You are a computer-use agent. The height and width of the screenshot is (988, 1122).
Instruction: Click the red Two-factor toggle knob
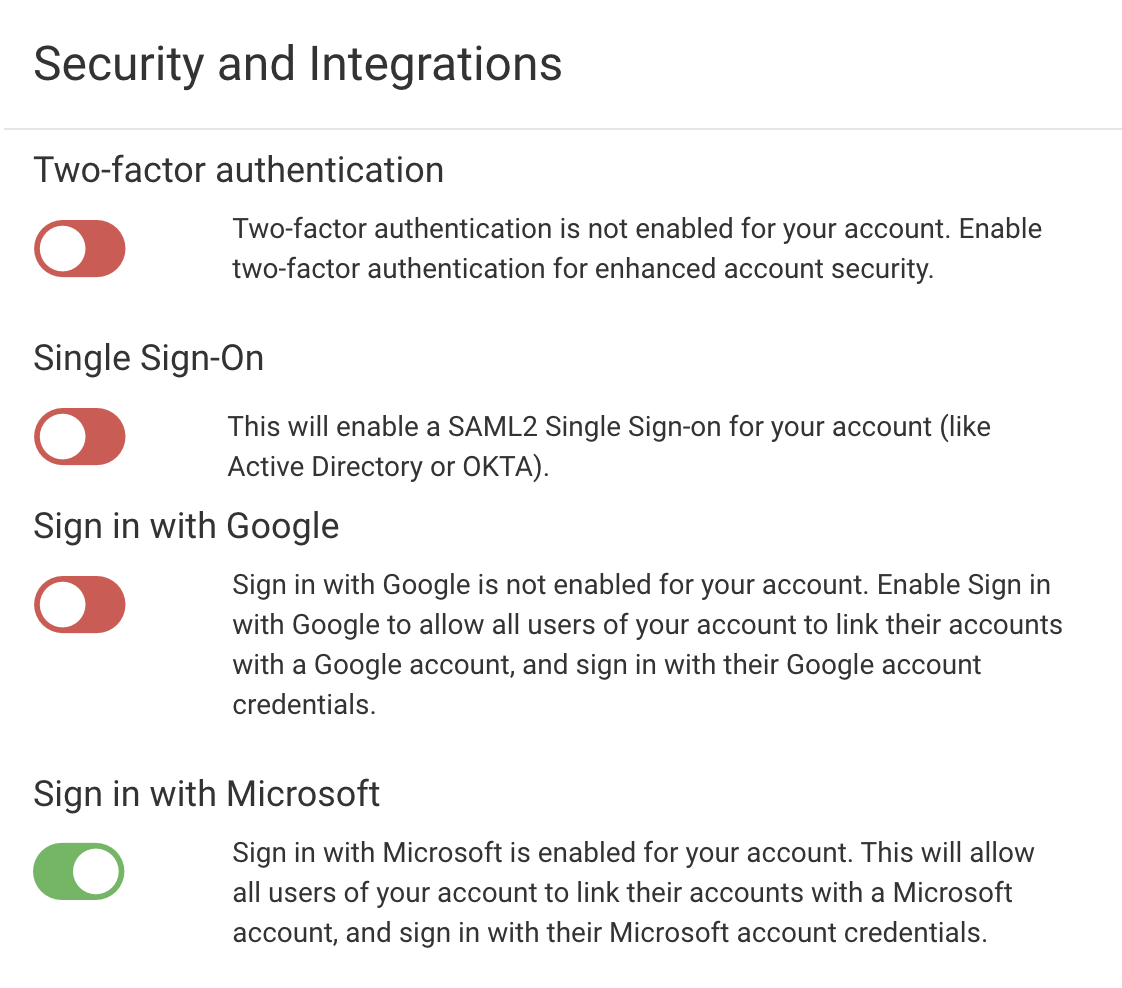tap(60, 248)
